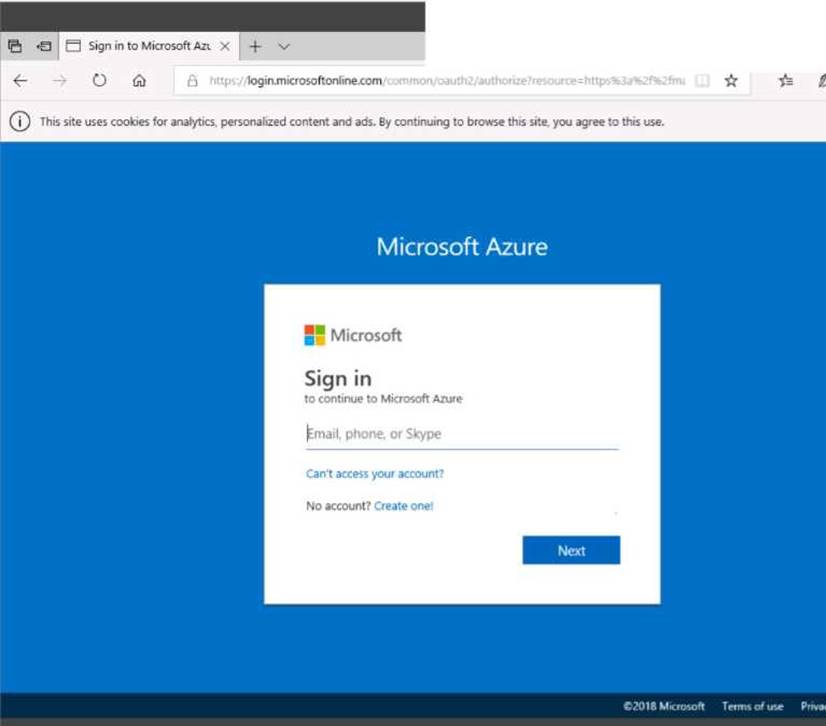826x726 pixels.
Task: Open the browser home page icon
Action: point(139,81)
